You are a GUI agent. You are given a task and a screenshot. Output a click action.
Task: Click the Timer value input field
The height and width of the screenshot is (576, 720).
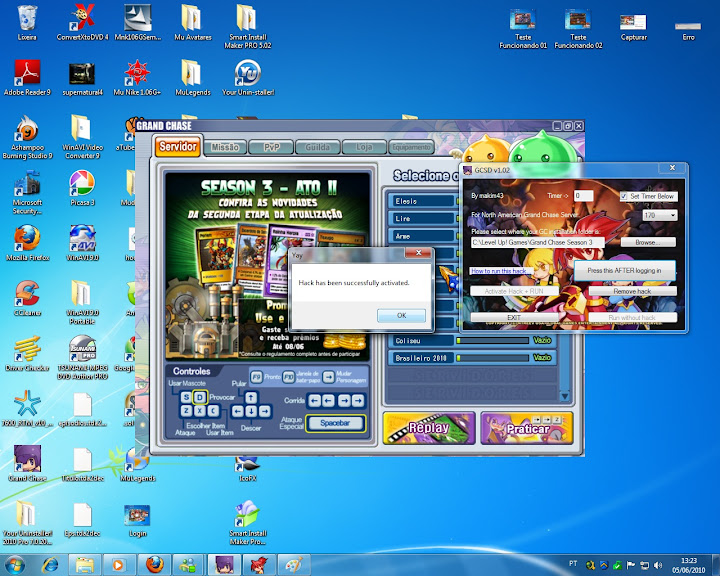point(584,196)
